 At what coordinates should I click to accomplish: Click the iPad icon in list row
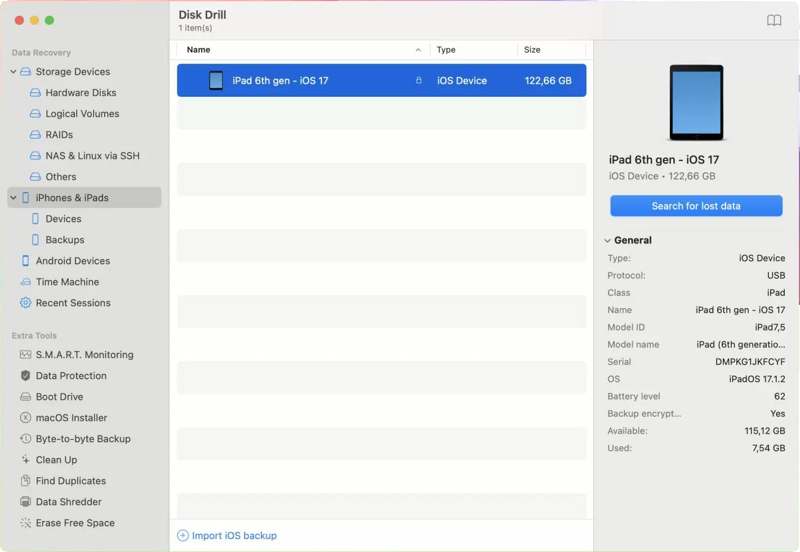pos(216,81)
